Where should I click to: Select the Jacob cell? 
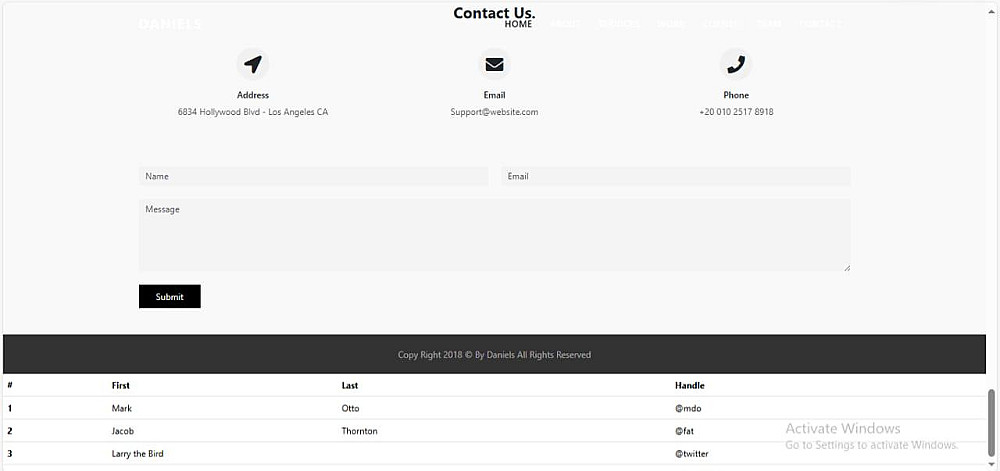pos(122,431)
